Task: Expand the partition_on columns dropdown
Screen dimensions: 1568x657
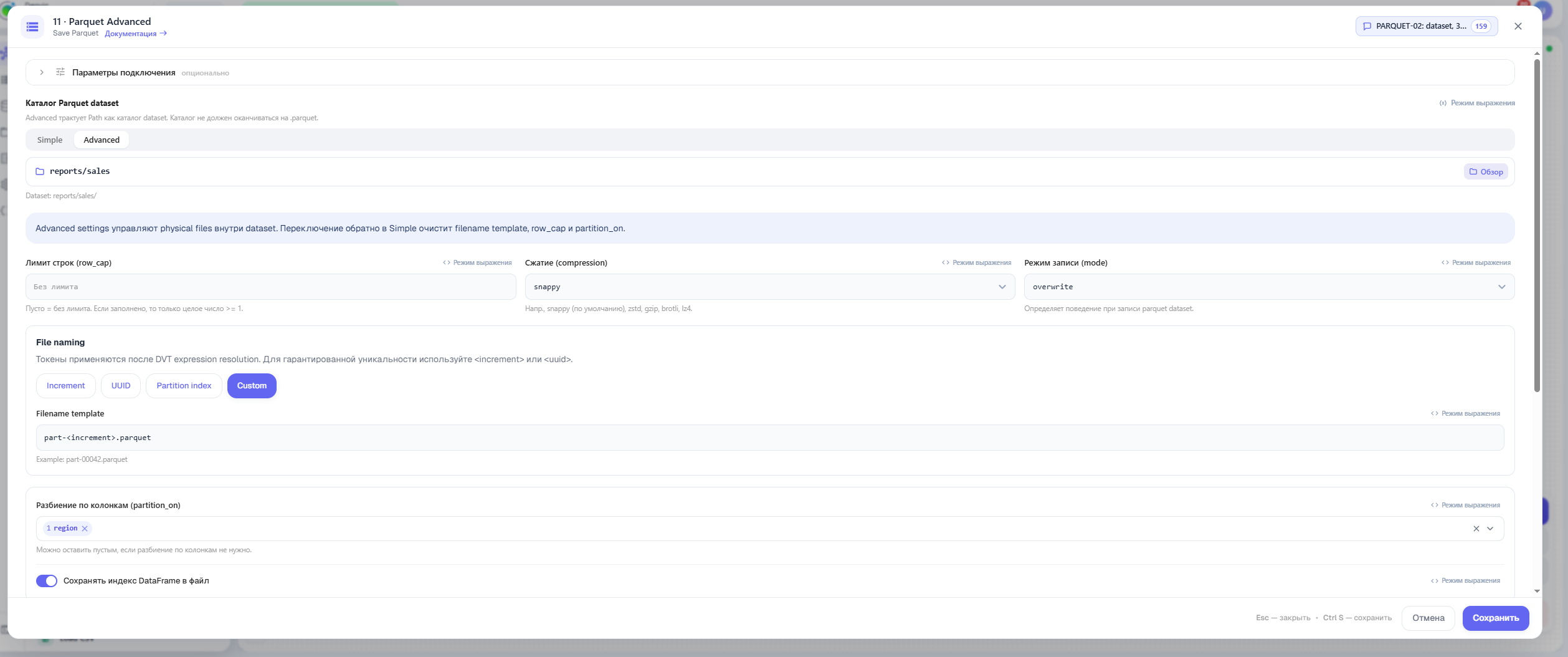Action: click(x=1490, y=529)
